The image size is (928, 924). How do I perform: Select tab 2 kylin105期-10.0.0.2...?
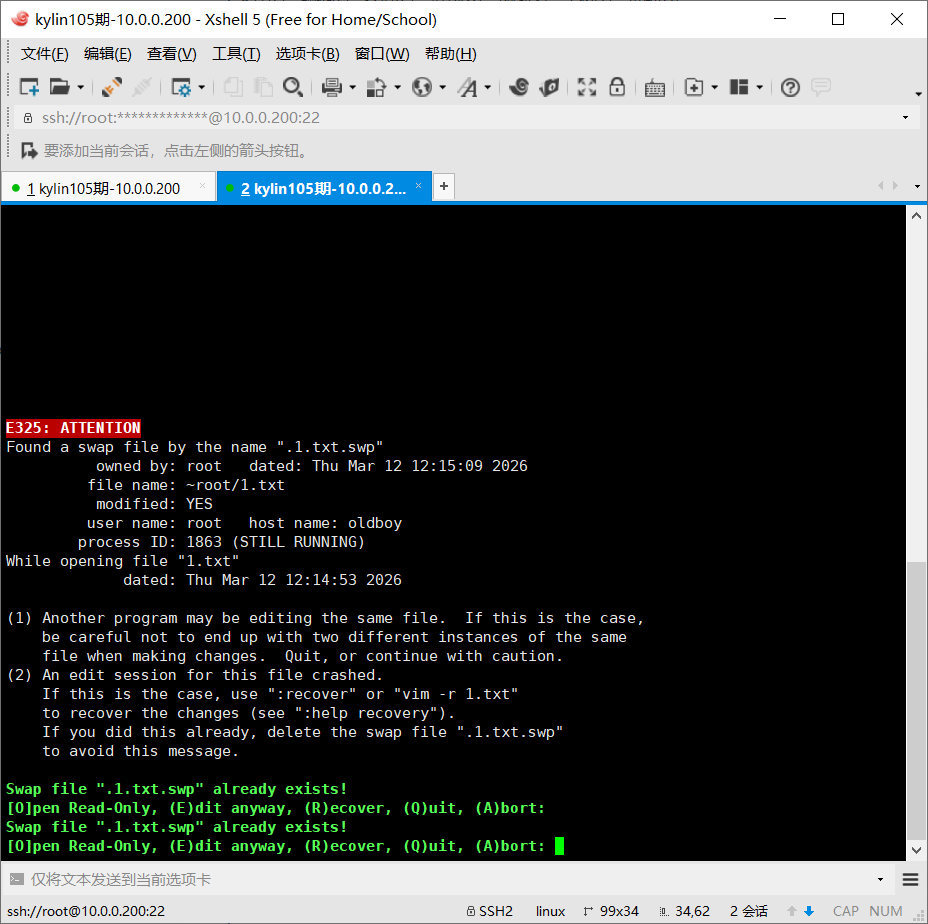[x=323, y=189]
